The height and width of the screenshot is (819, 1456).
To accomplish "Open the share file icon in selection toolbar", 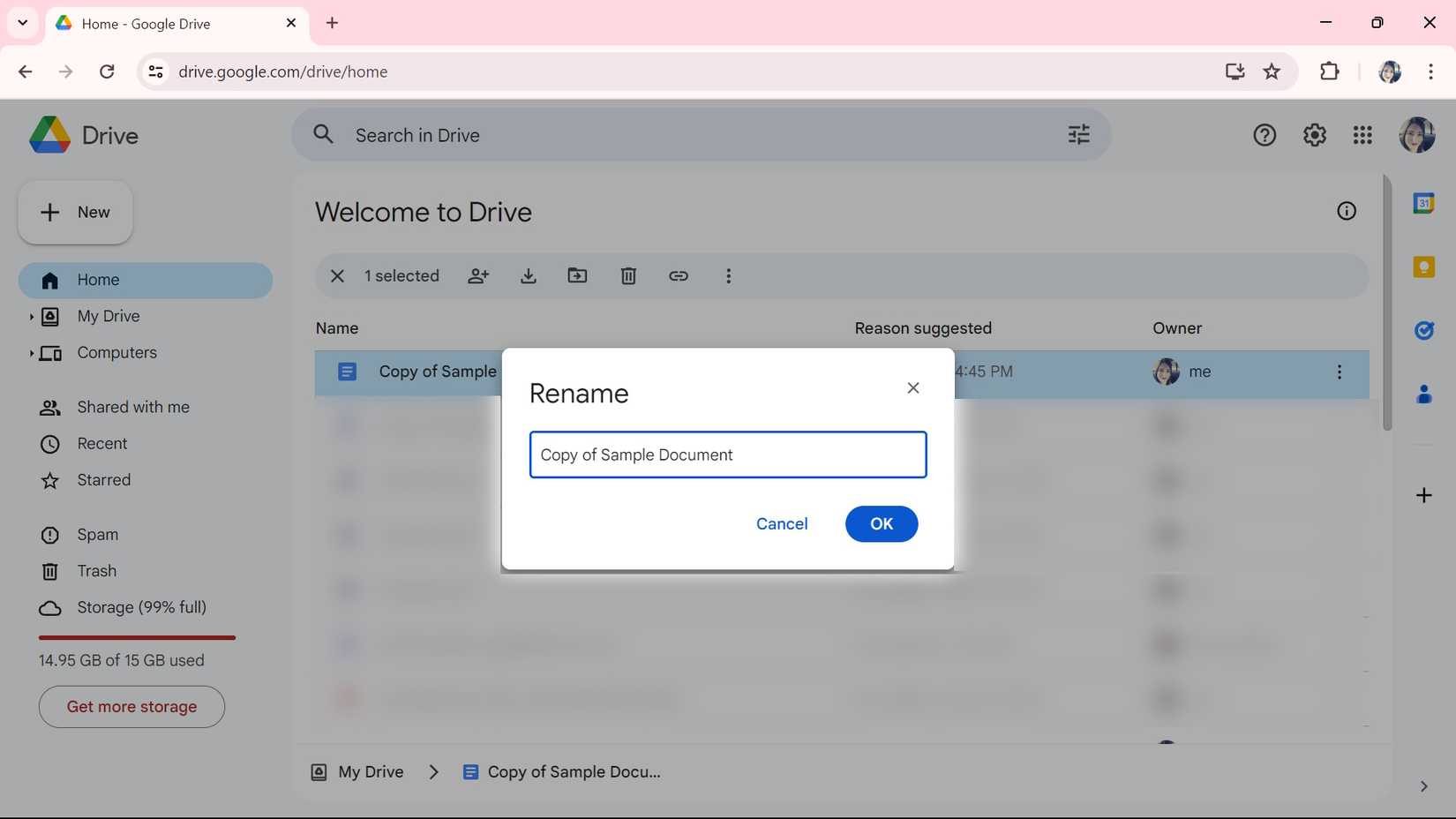I will [x=478, y=276].
